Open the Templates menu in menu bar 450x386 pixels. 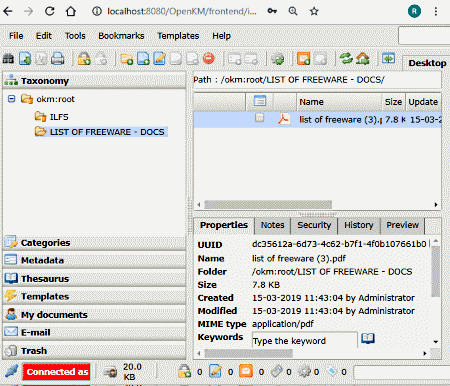click(178, 36)
